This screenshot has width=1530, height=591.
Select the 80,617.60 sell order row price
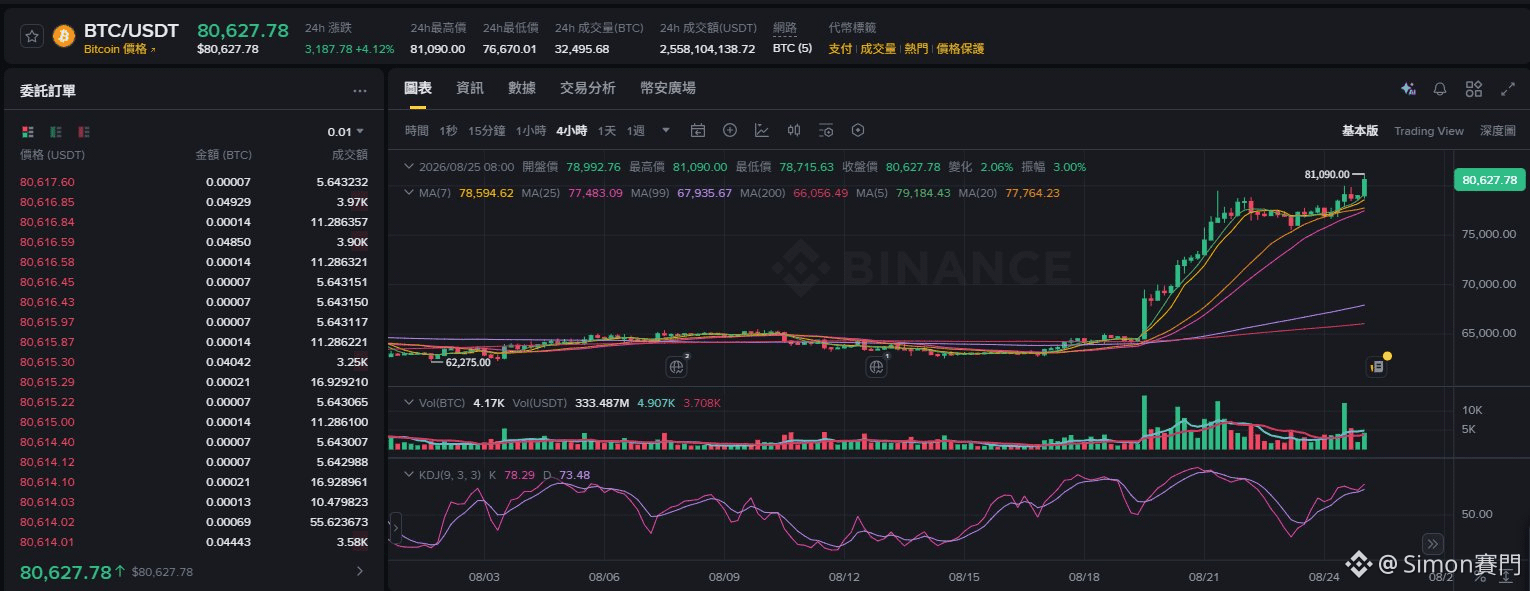(47, 182)
